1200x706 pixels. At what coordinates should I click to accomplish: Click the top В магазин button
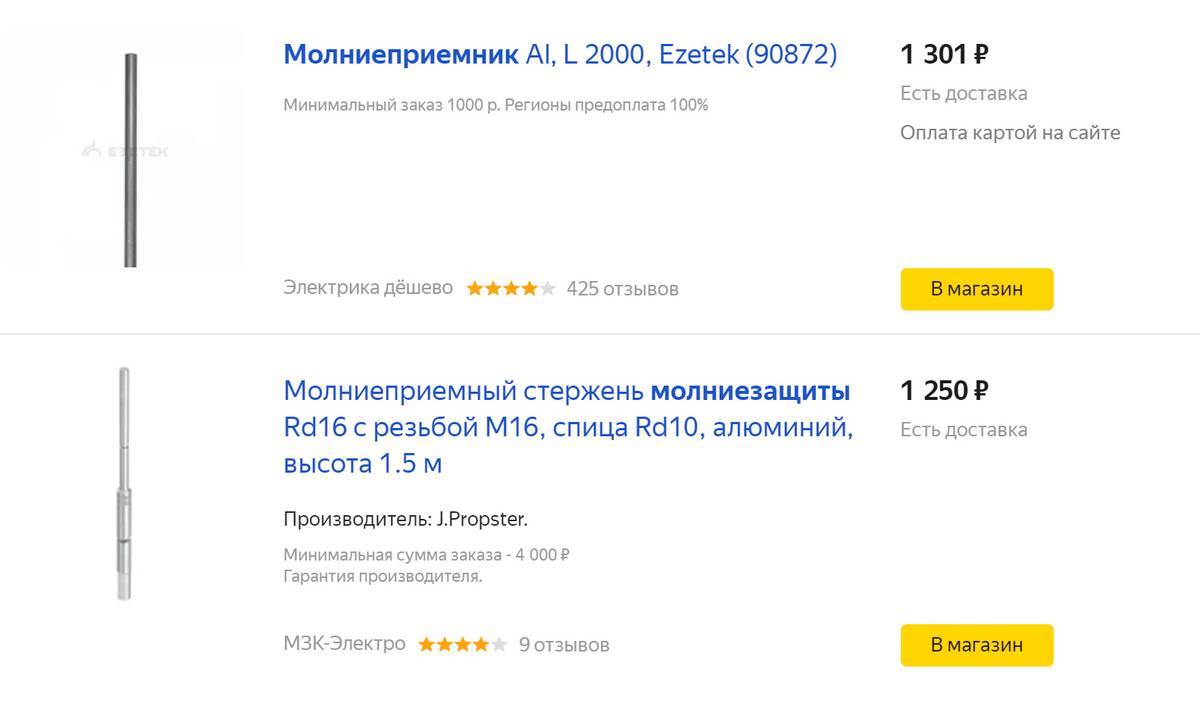pyautogui.click(x=976, y=289)
